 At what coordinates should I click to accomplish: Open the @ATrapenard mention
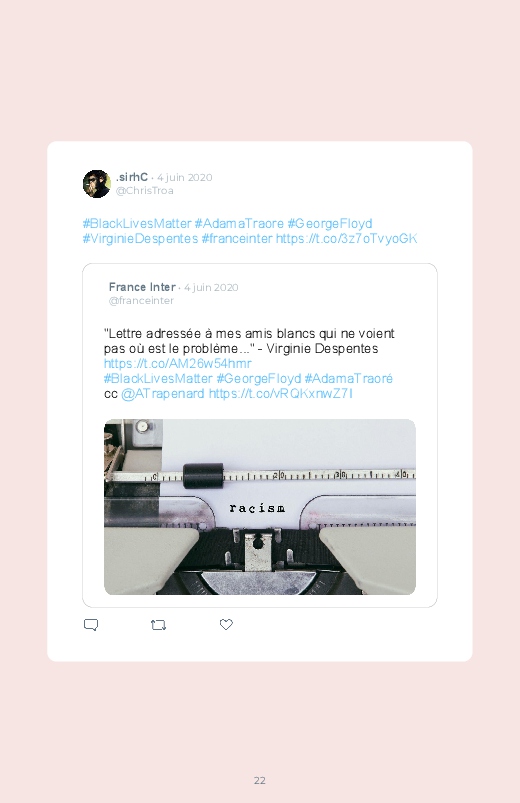(x=163, y=394)
